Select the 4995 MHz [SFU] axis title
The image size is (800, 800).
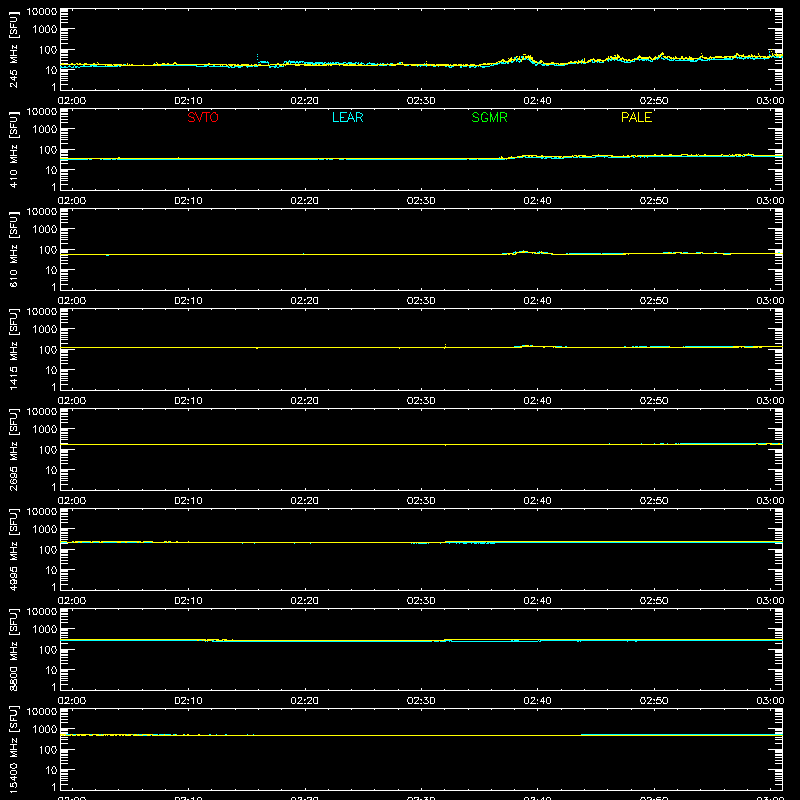pos(13,549)
